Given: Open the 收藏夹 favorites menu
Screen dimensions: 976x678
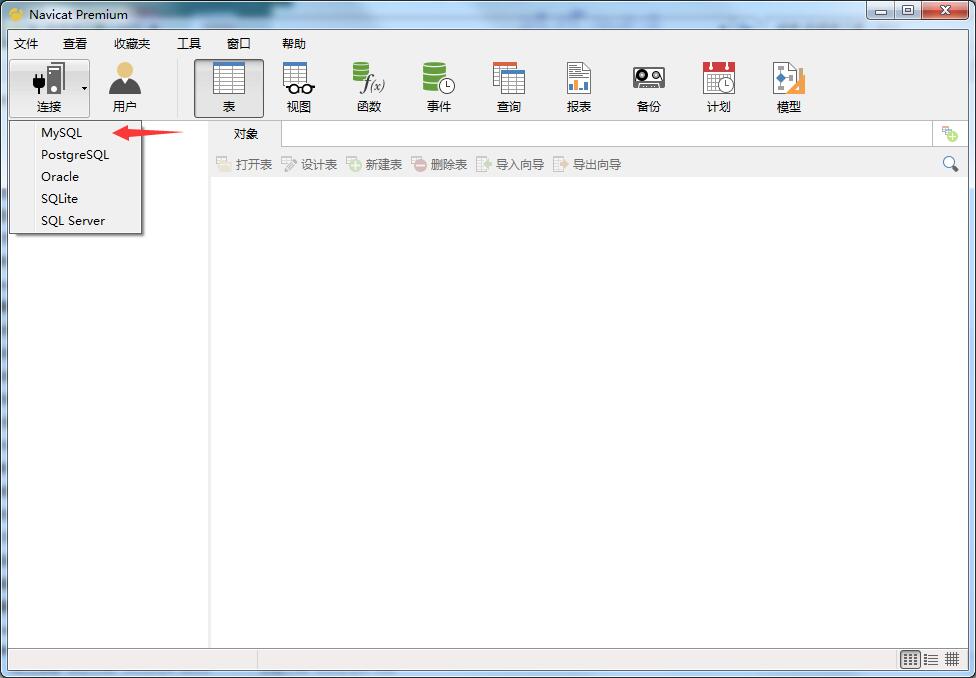Looking at the screenshot, I should tap(132, 44).
